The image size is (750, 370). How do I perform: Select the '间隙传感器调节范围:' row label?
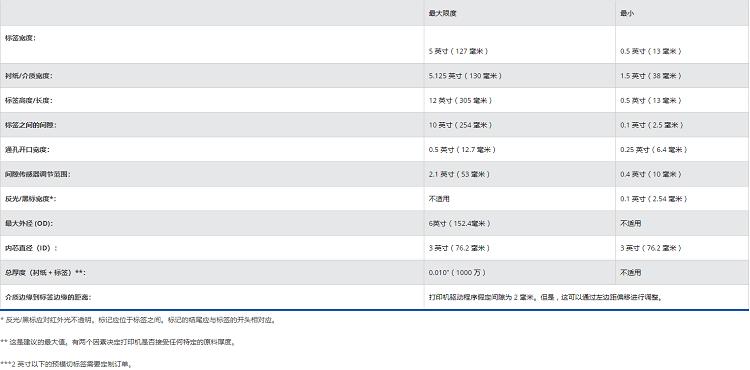coord(38,174)
